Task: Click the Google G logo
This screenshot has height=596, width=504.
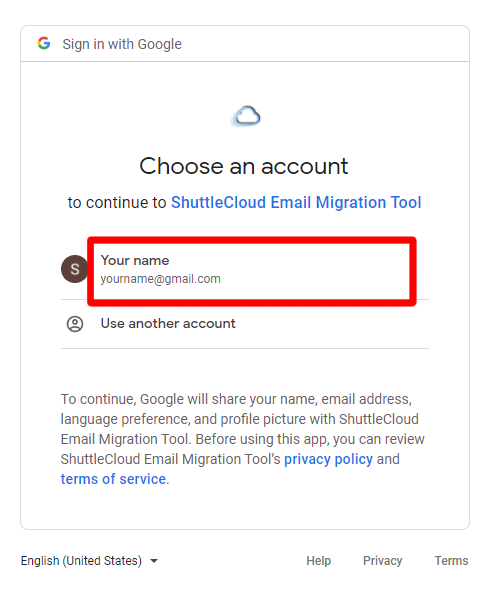Action: pyautogui.click(x=44, y=43)
